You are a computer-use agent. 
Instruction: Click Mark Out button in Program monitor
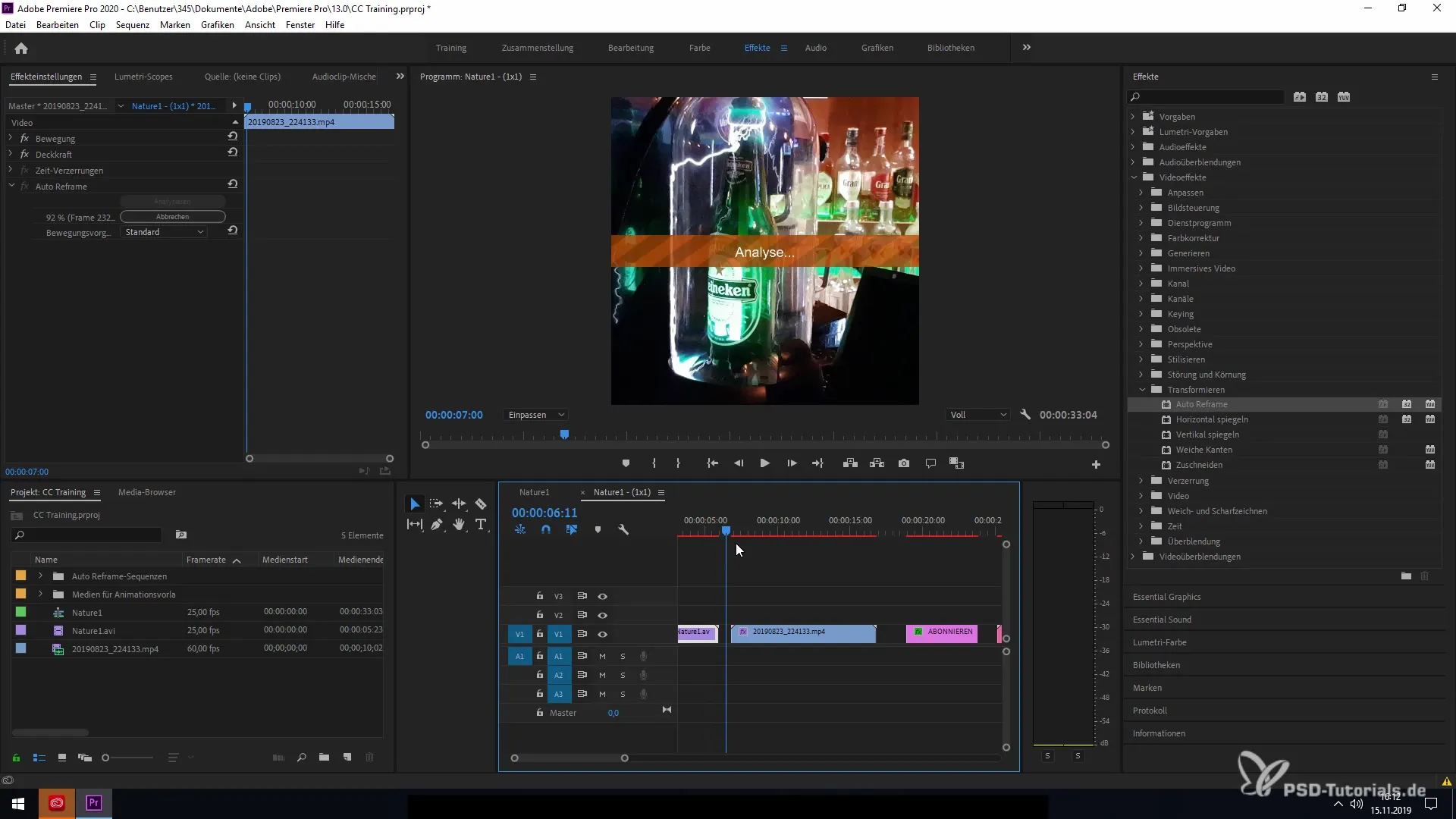click(x=678, y=463)
